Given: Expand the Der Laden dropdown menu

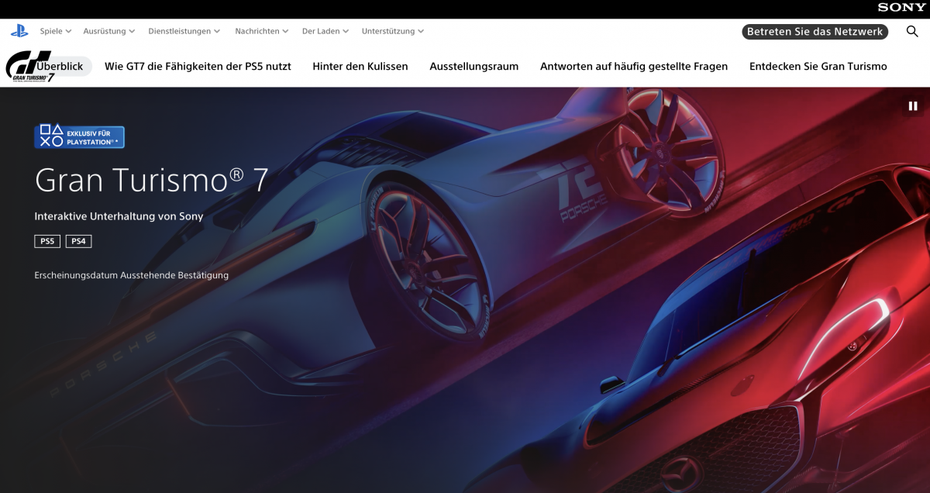Looking at the screenshot, I should (325, 31).
